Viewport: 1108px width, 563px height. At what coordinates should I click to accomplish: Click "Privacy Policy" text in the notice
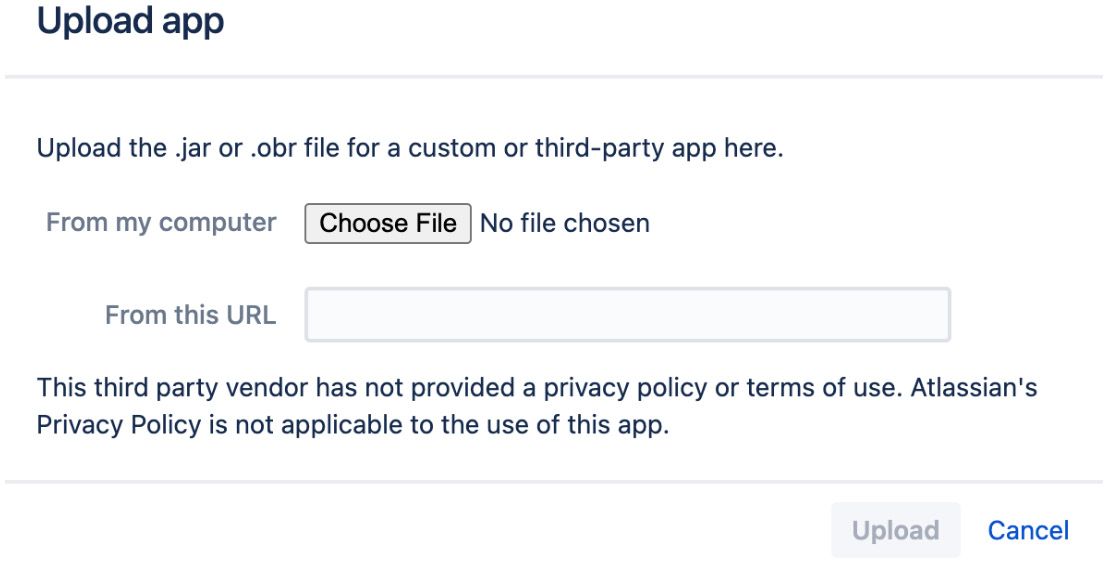119,425
